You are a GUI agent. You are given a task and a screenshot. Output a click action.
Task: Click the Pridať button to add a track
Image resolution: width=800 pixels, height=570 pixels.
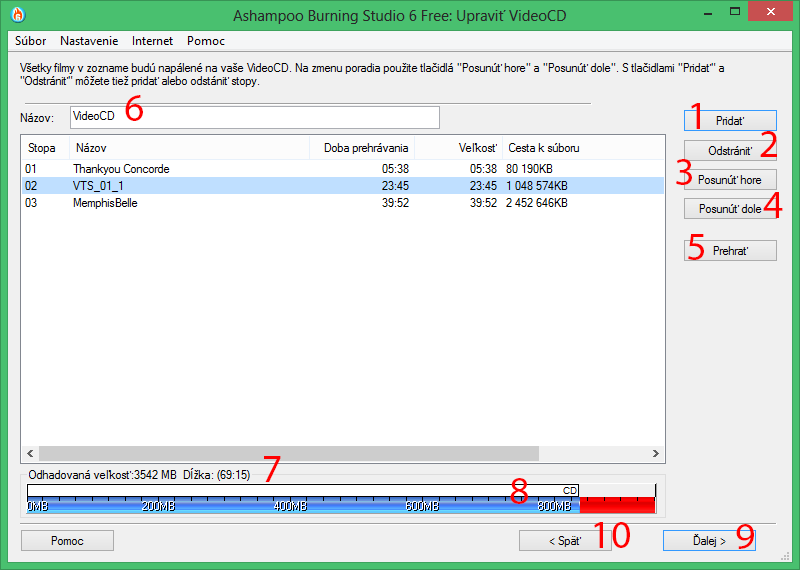(x=730, y=121)
